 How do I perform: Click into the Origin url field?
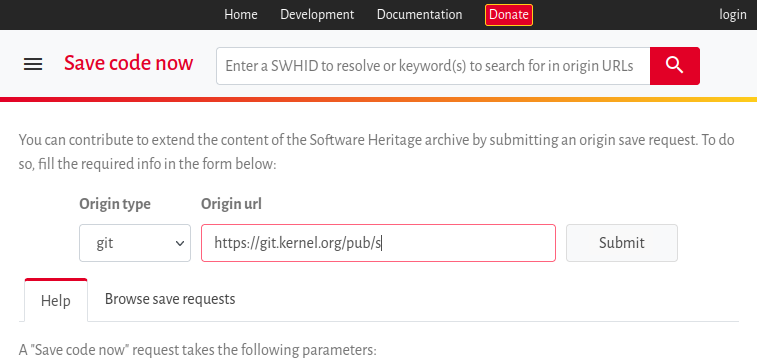click(378, 243)
